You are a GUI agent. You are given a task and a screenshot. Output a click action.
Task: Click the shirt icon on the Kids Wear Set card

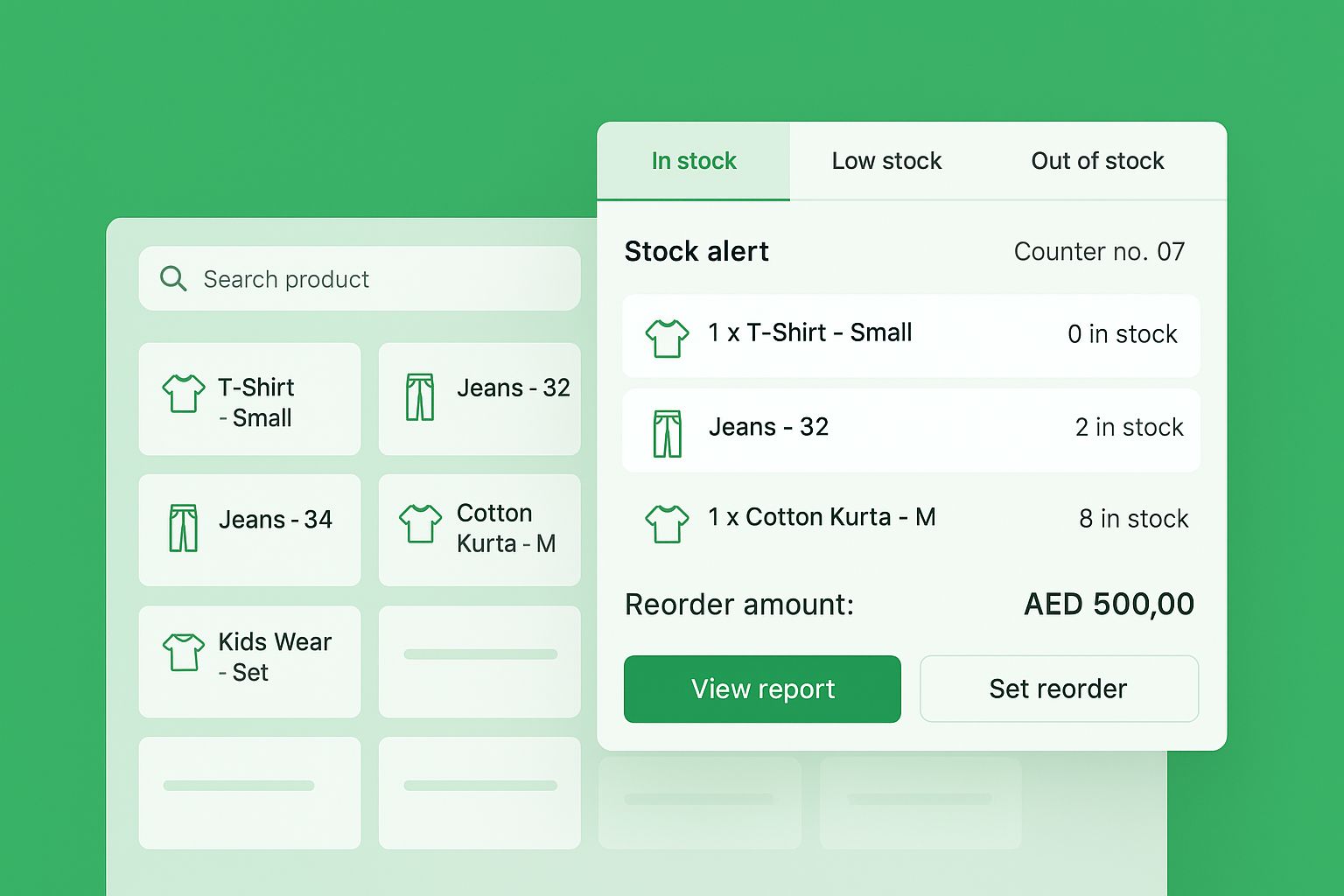pos(183,651)
